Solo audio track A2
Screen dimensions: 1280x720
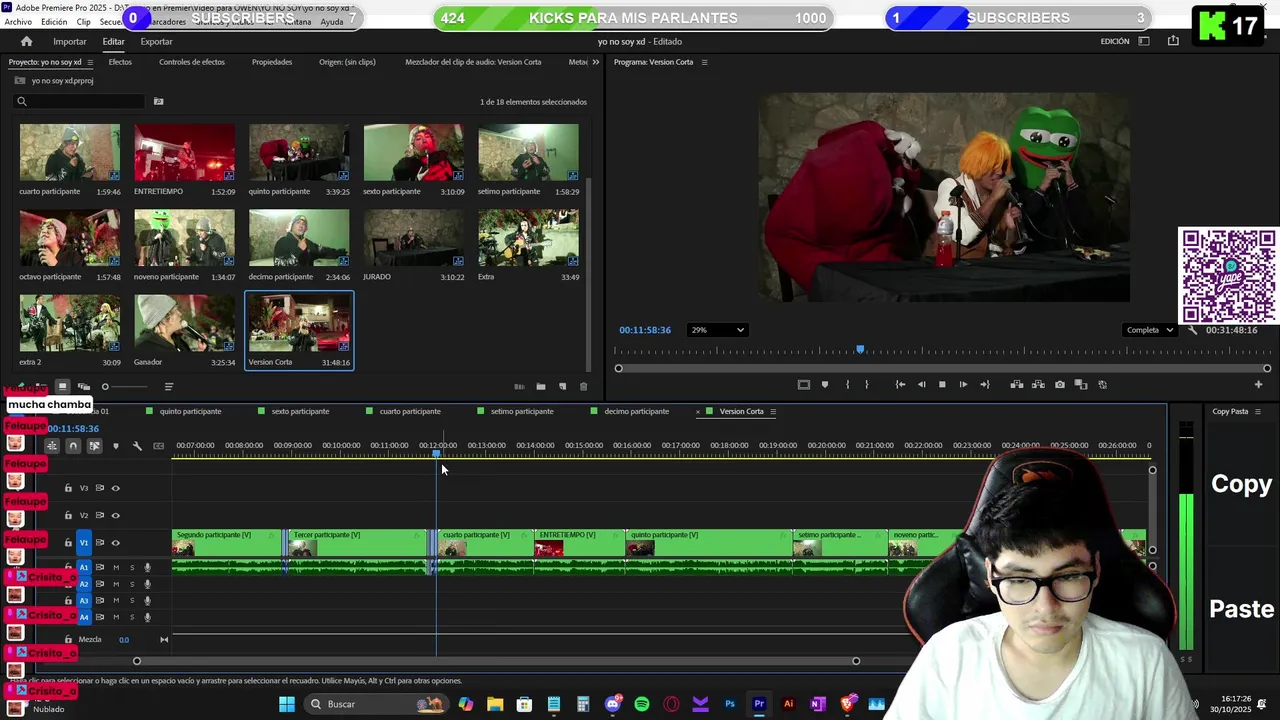132,584
